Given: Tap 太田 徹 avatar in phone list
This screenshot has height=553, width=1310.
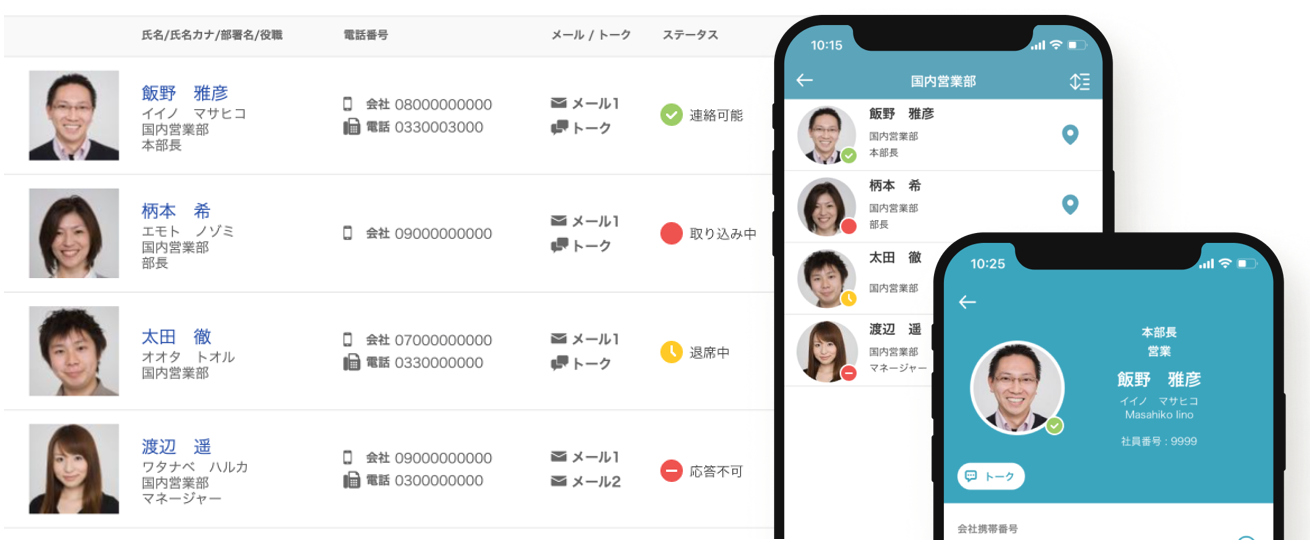Looking at the screenshot, I should tap(826, 278).
